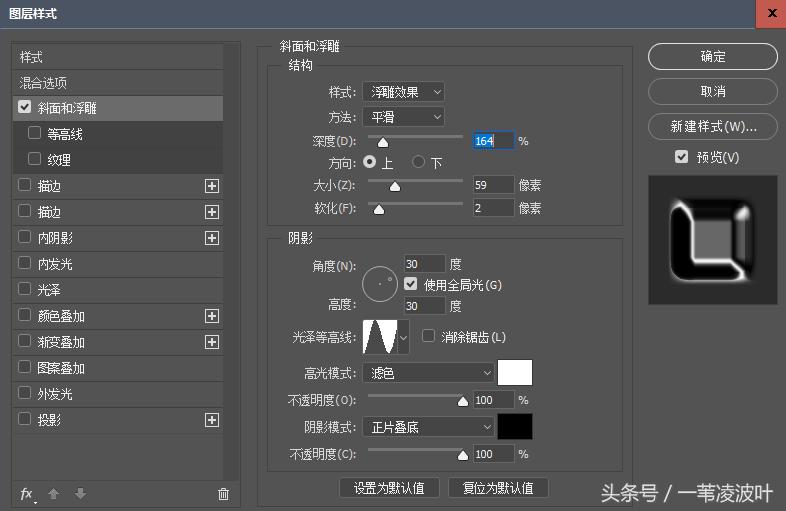Click the 大小 slider handle
Screen dimensions: 786x511
point(395,187)
